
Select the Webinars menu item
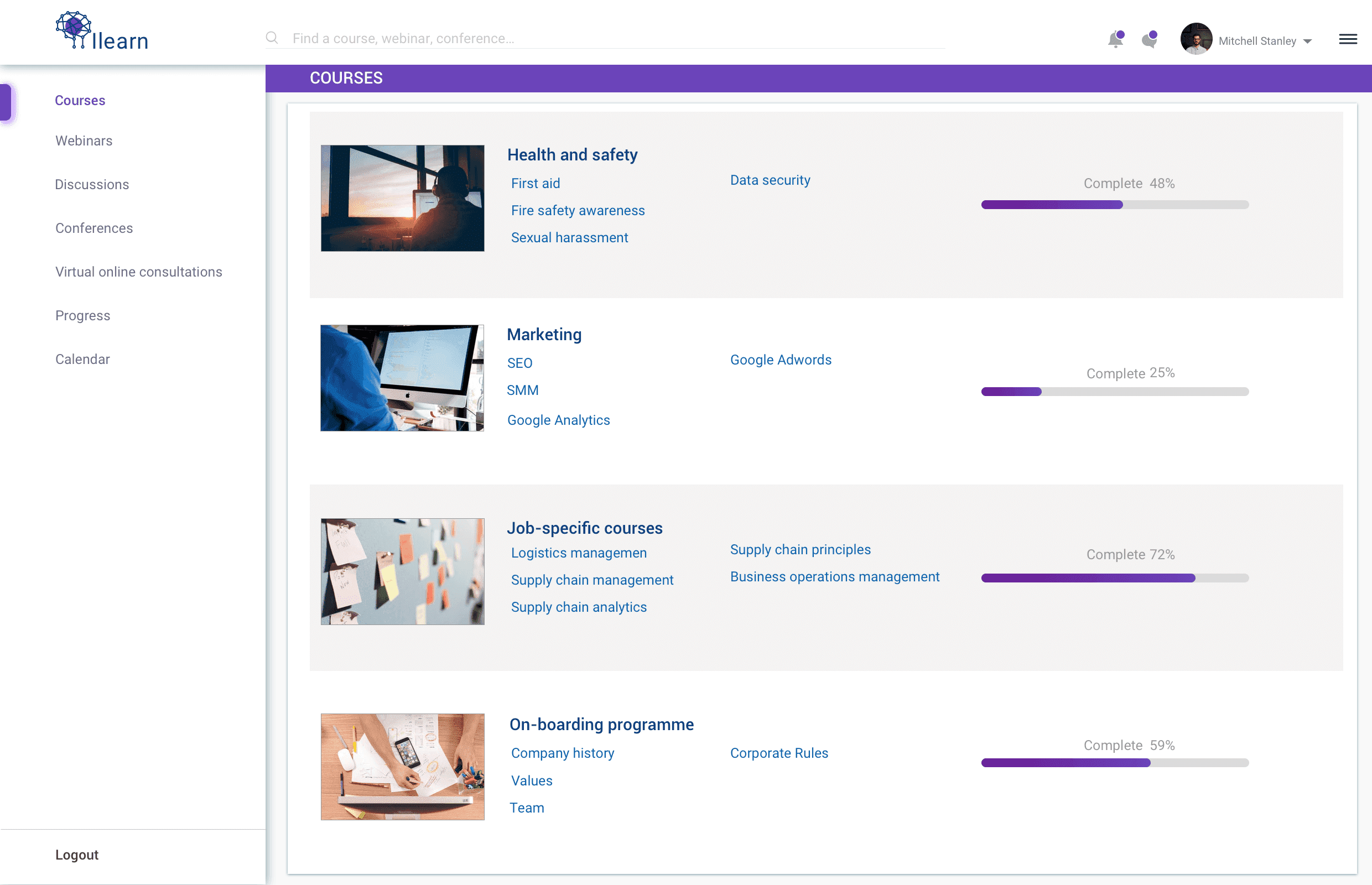[84, 140]
